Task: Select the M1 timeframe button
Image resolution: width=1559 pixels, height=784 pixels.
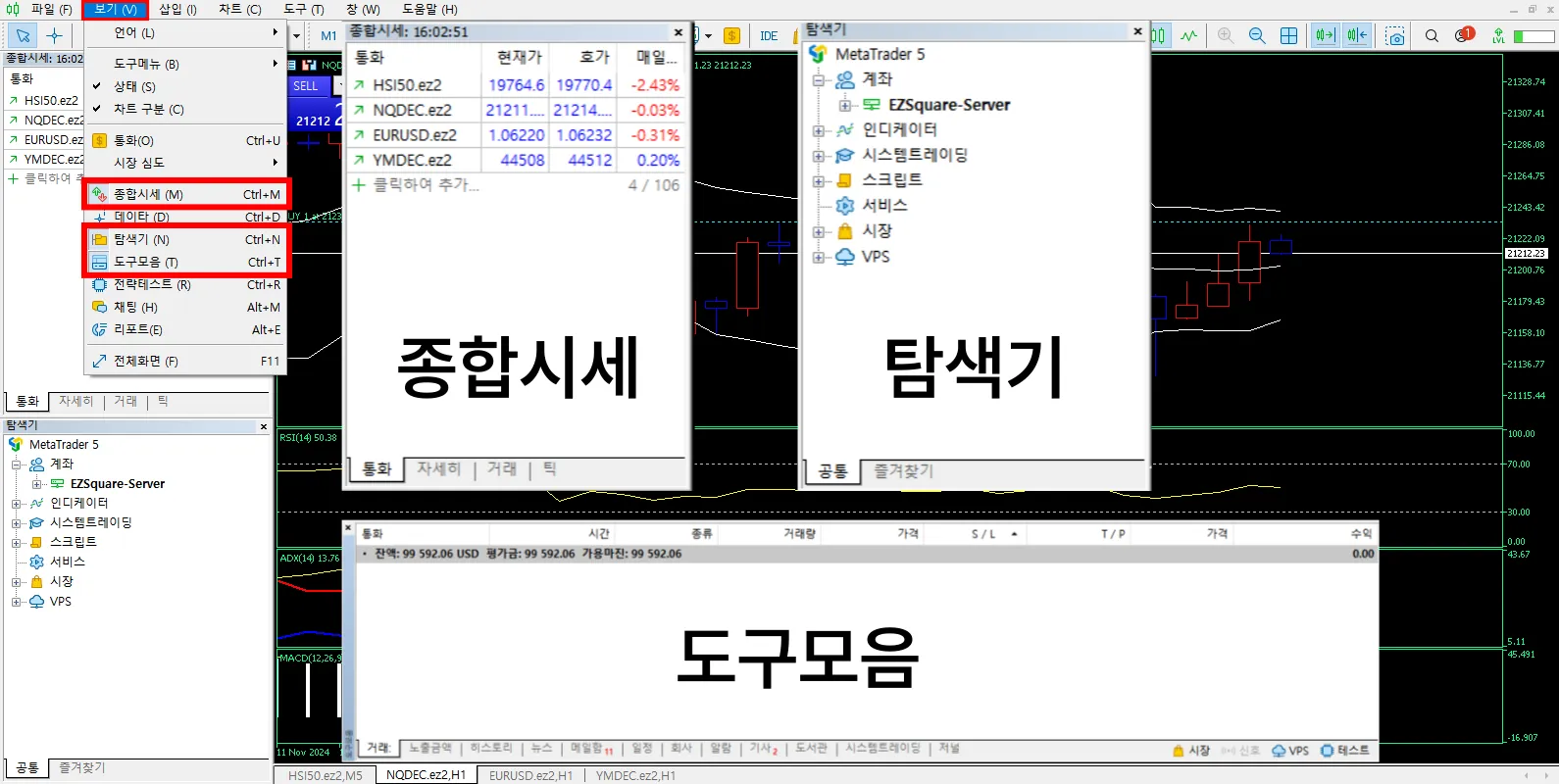Action: tap(328, 35)
